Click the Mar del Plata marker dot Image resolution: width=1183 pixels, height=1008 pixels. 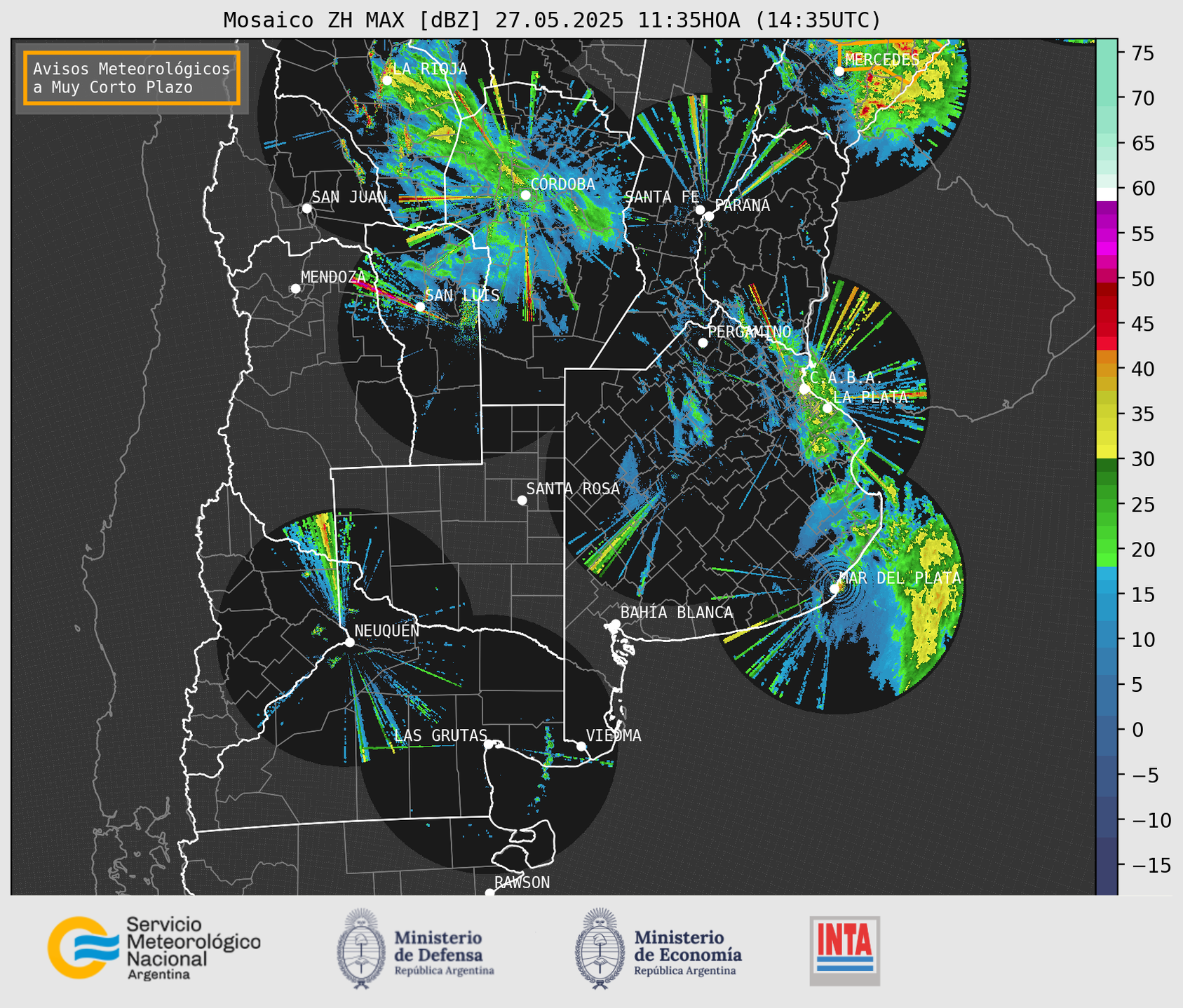(x=834, y=588)
